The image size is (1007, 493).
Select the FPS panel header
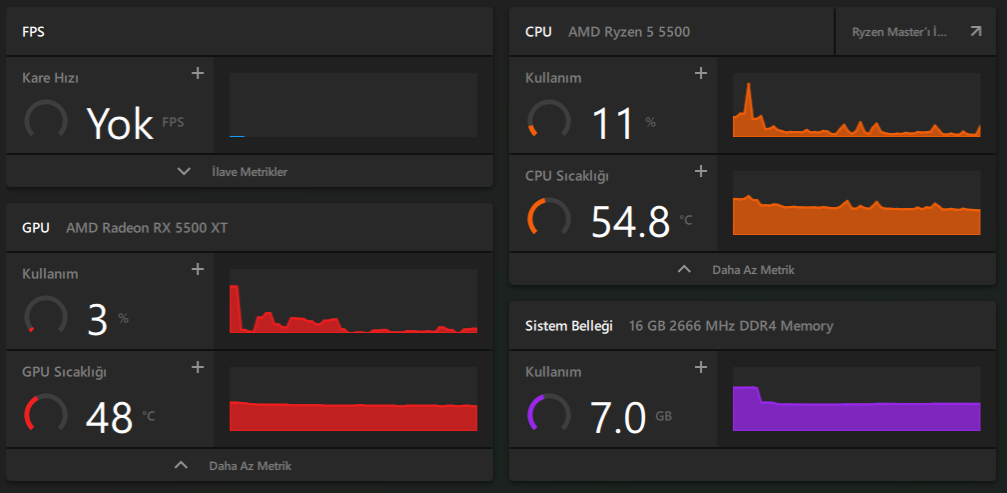[249, 31]
